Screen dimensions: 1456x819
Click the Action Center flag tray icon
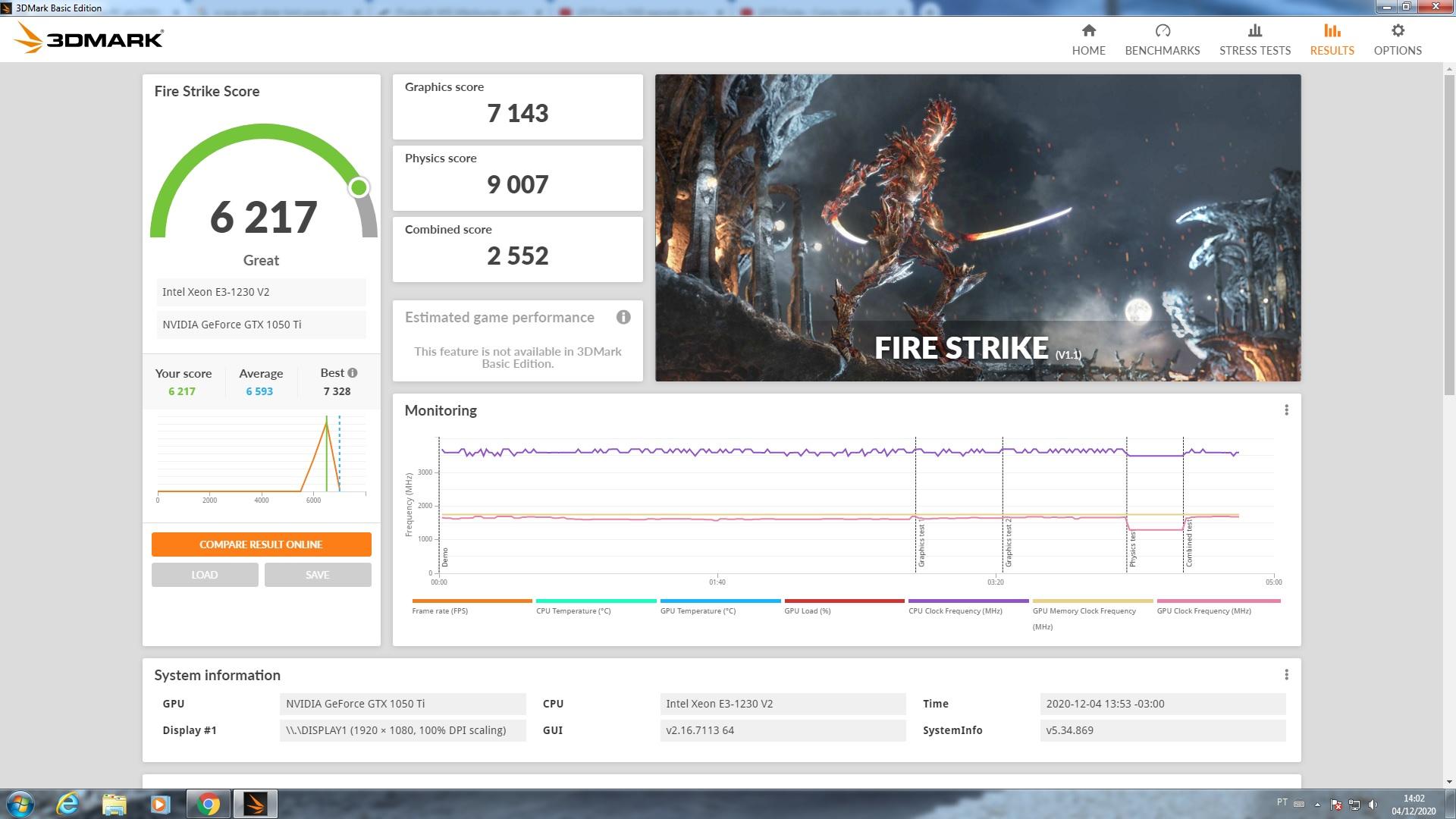[1336, 805]
